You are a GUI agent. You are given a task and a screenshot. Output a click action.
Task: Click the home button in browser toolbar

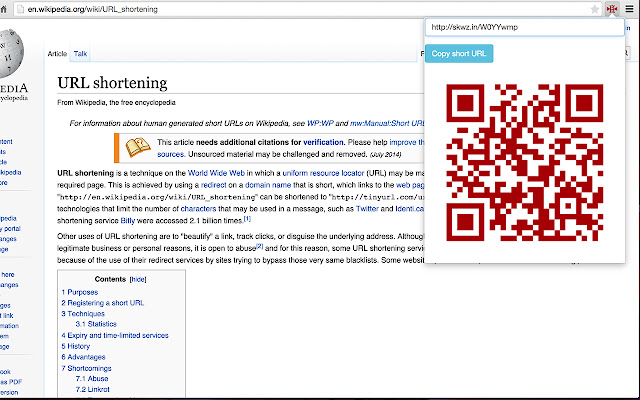coord(3,9)
